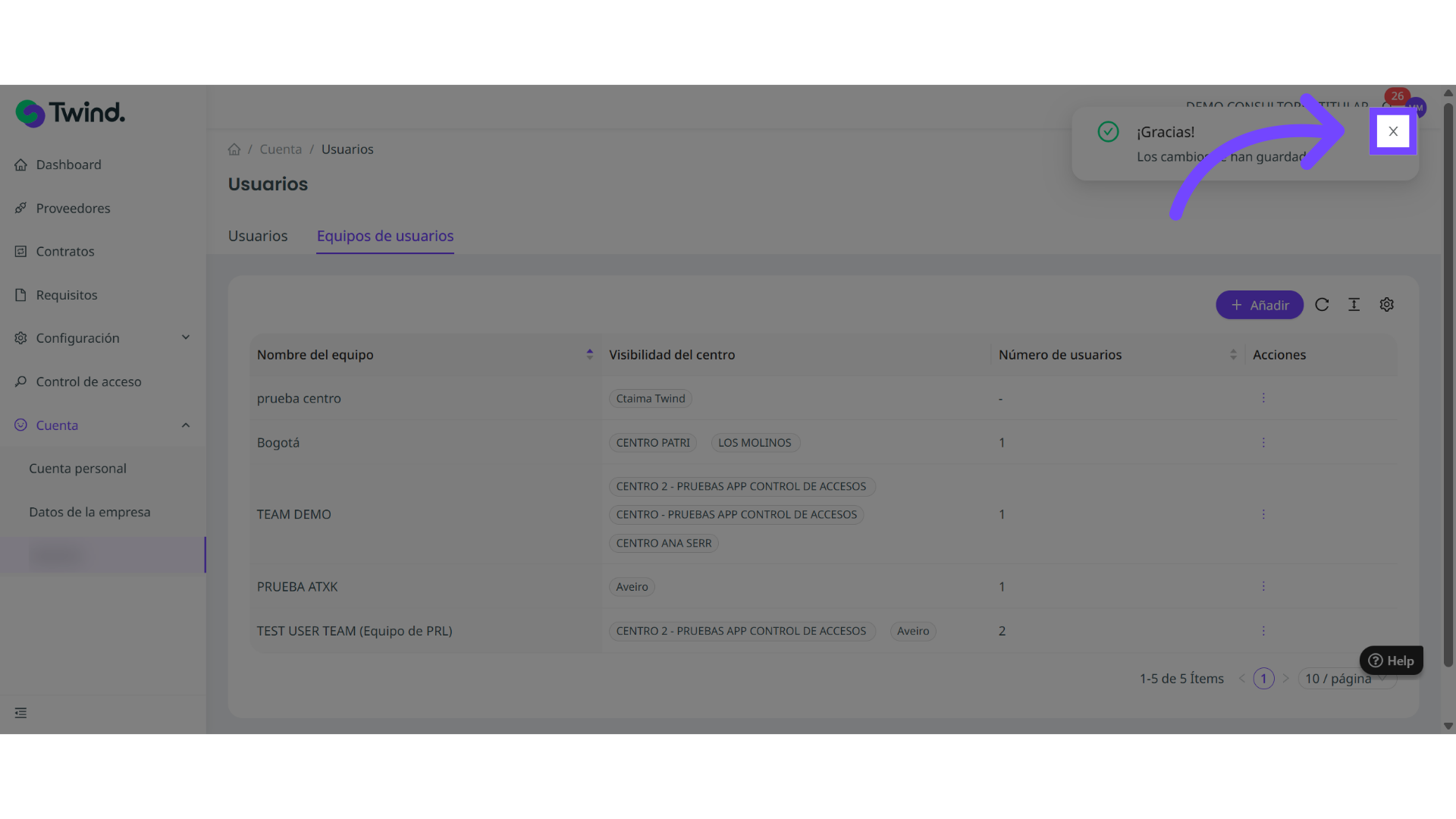The height and width of the screenshot is (819, 1456).
Task: Select team name Bogotá
Action: [278, 442]
